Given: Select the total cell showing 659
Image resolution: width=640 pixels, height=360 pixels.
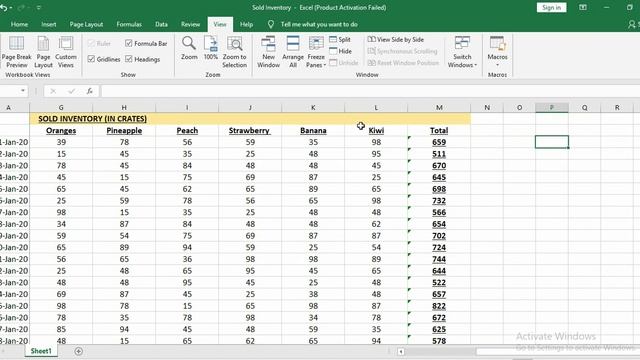Looking at the screenshot, I should pyautogui.click(x=439, y=142).
